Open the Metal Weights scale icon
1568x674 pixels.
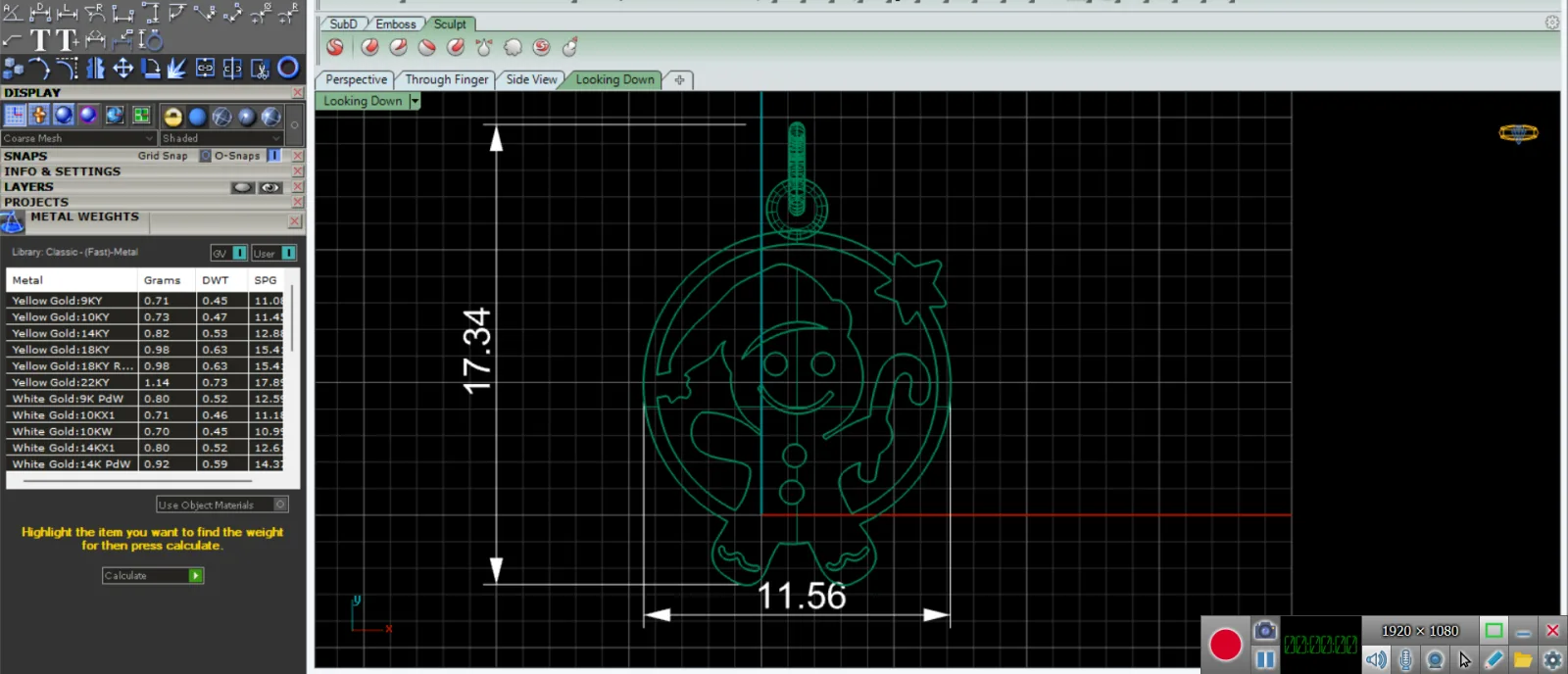[x=13, y=222]
